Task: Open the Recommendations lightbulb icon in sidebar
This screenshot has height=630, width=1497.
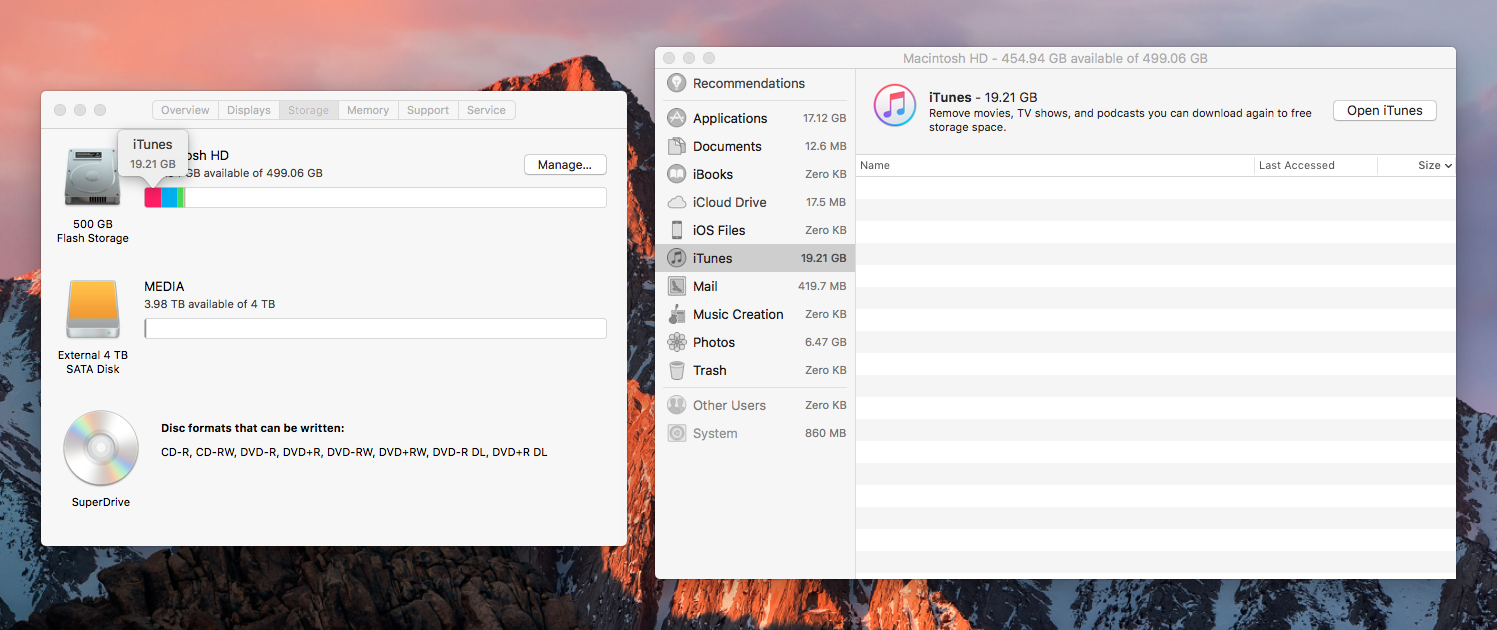Action: [x=677, y=83]
